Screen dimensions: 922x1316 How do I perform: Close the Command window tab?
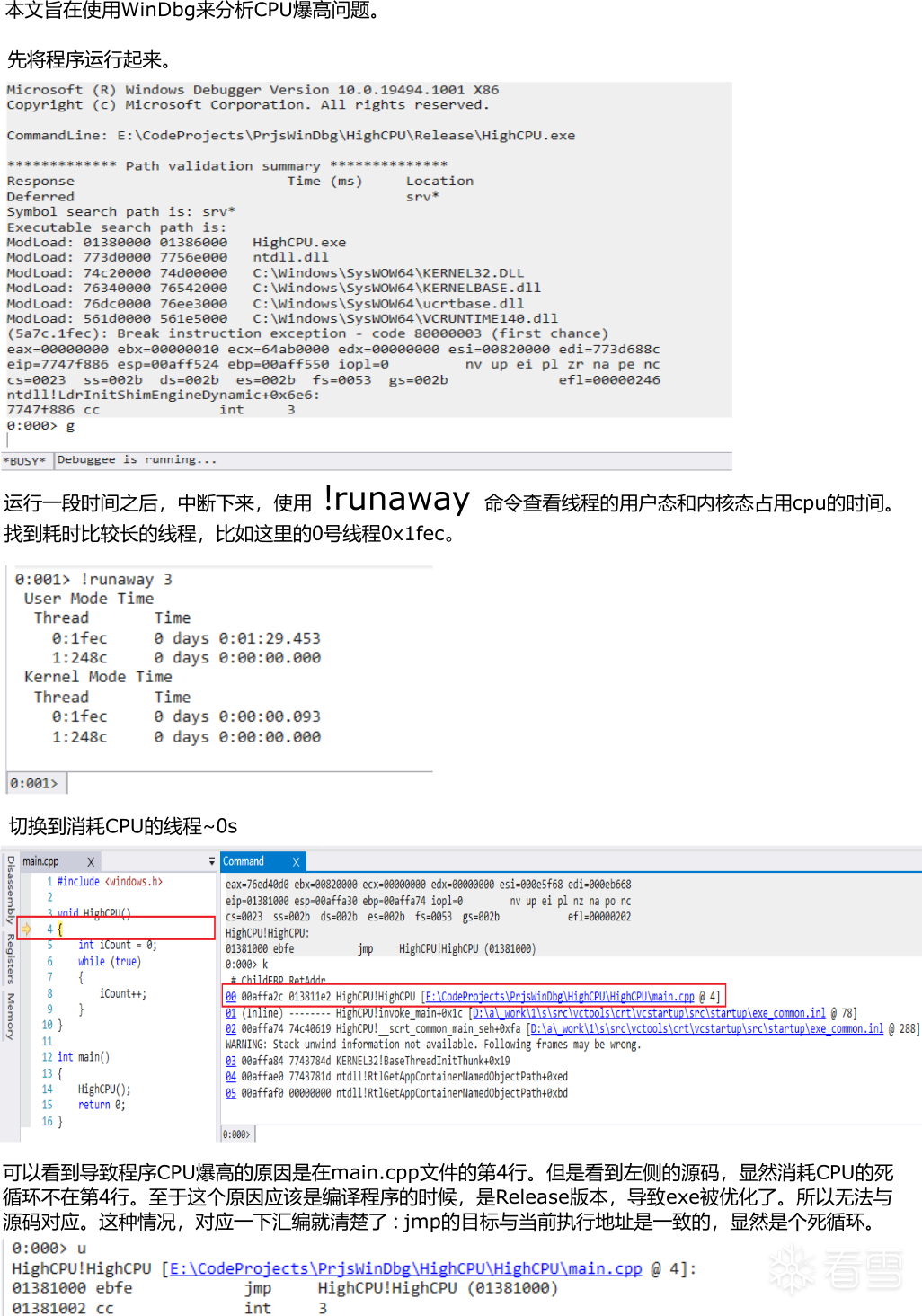(x=296, y=861)
